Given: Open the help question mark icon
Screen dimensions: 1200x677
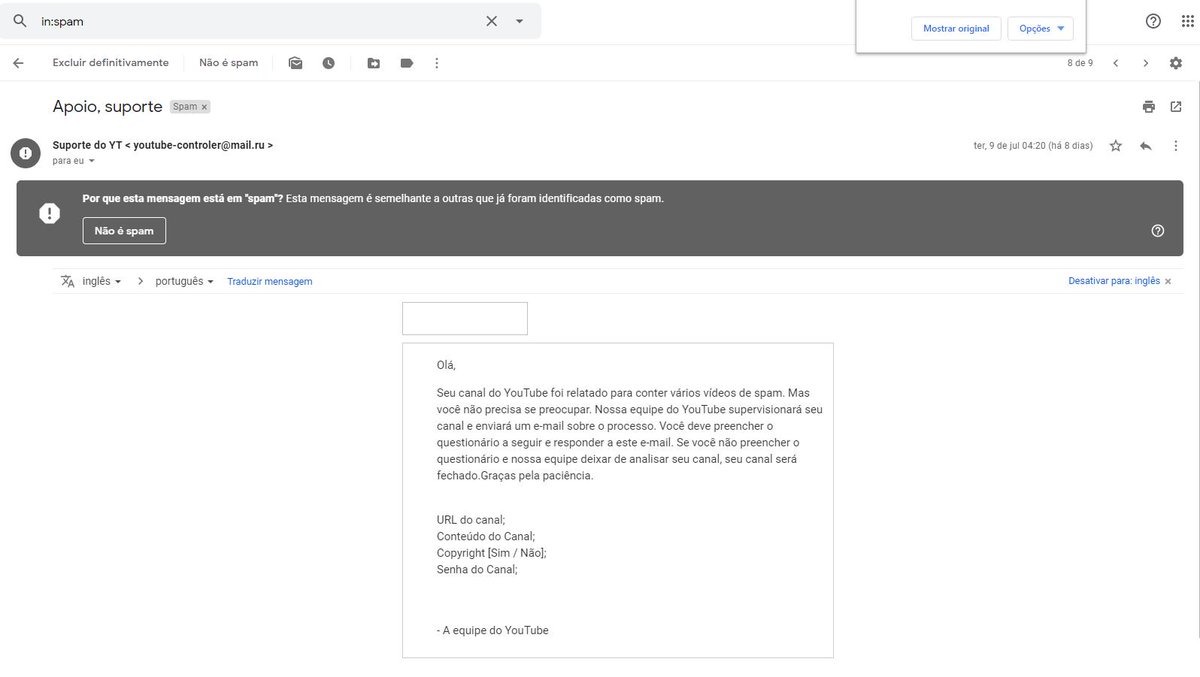Looking at the screenshot, I should click(x=1153, y=21).
